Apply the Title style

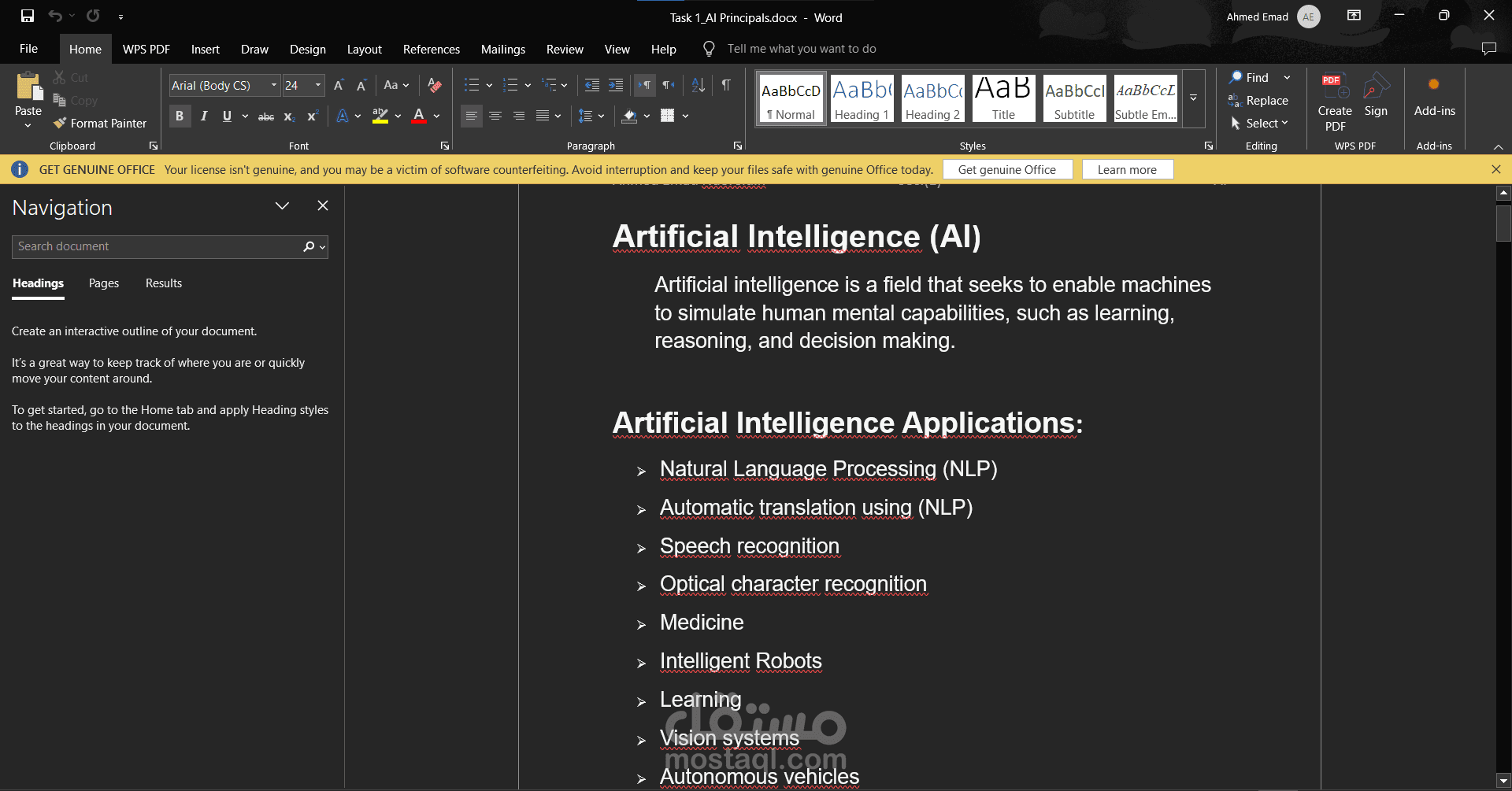1003,98
